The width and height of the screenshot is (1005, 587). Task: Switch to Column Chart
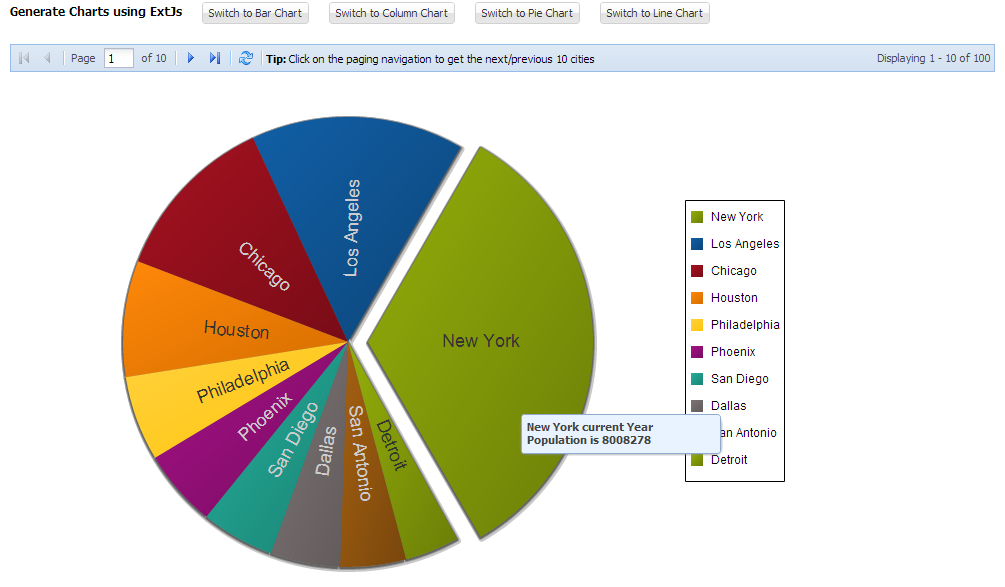tap(391, 13)
